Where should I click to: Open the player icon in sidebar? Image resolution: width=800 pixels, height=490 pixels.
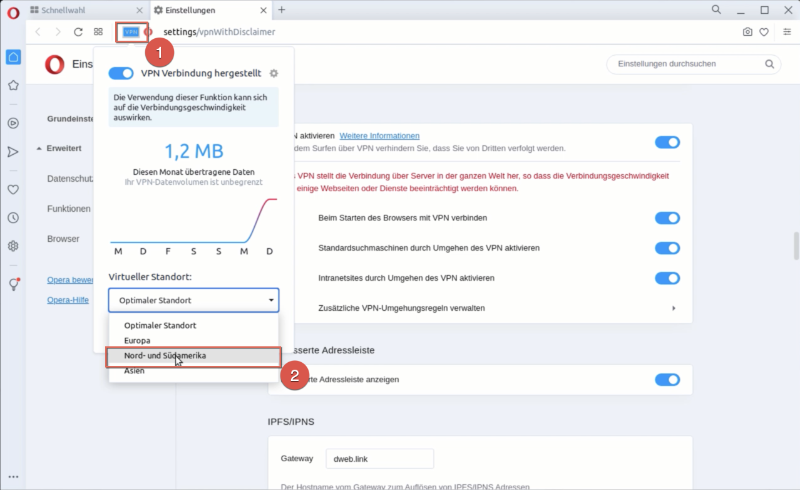click(13, 123)
